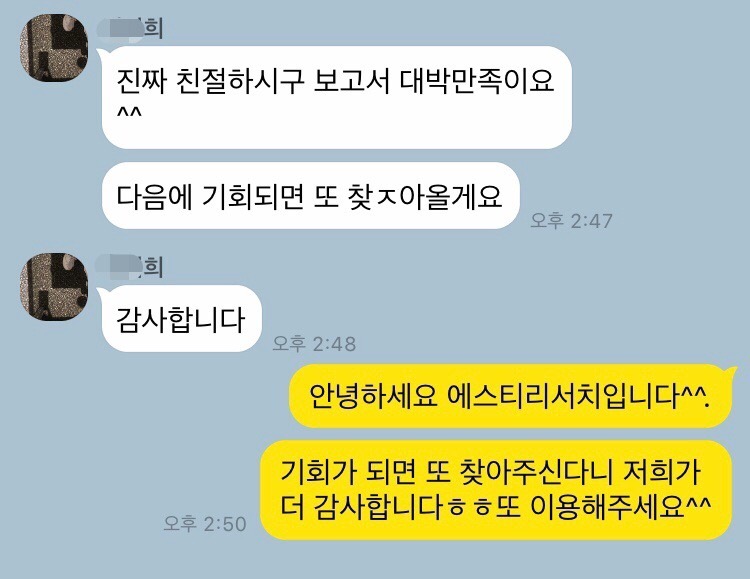Image resolution: width=750 pixels, height=579 pixels.
Task: Click the tail of the top yellow bubble
Action: 731,371
